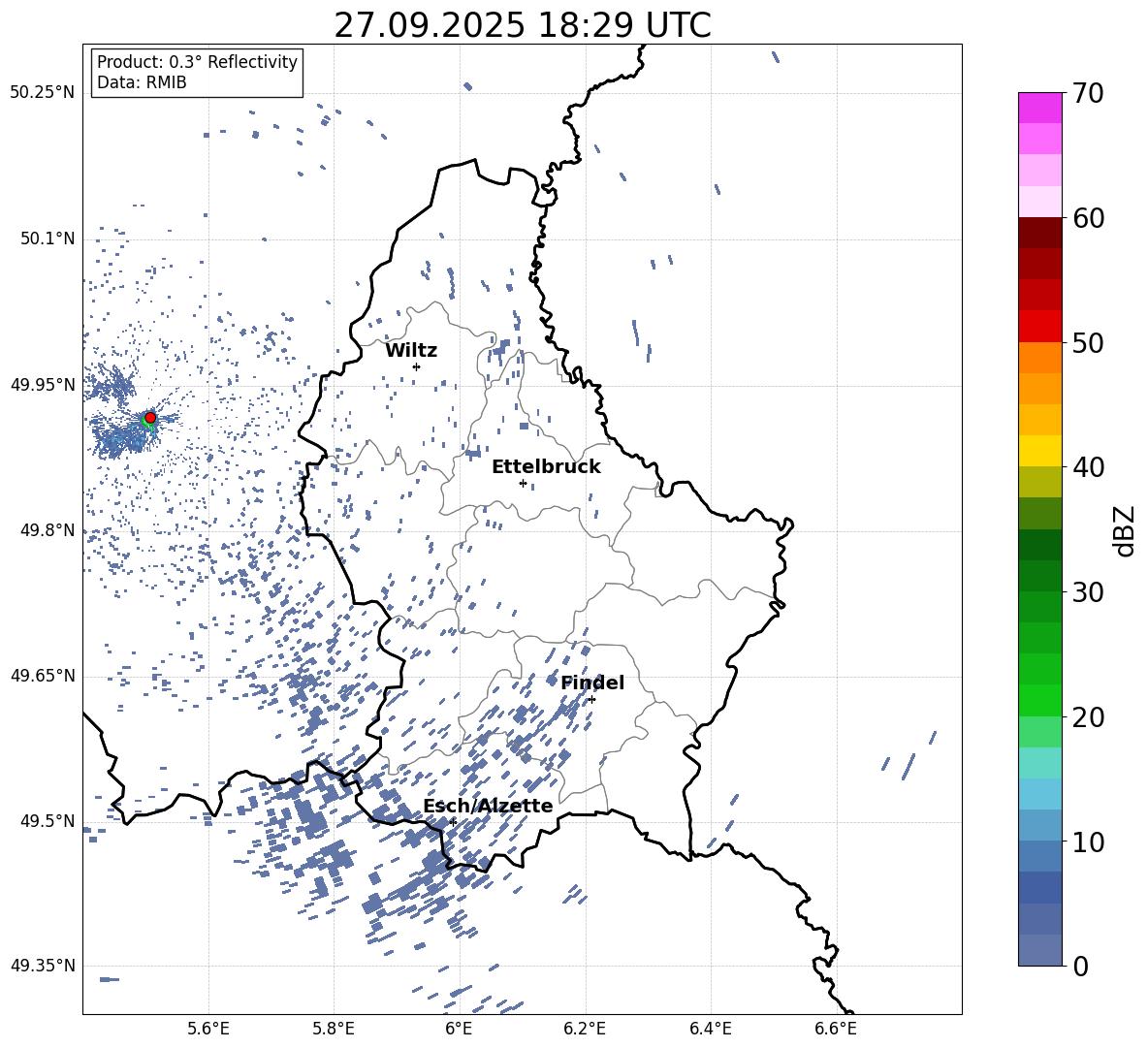Click the 49.95°N latitude label
The width and height of the screenshot is (1148, 1048).
[43, 385]
